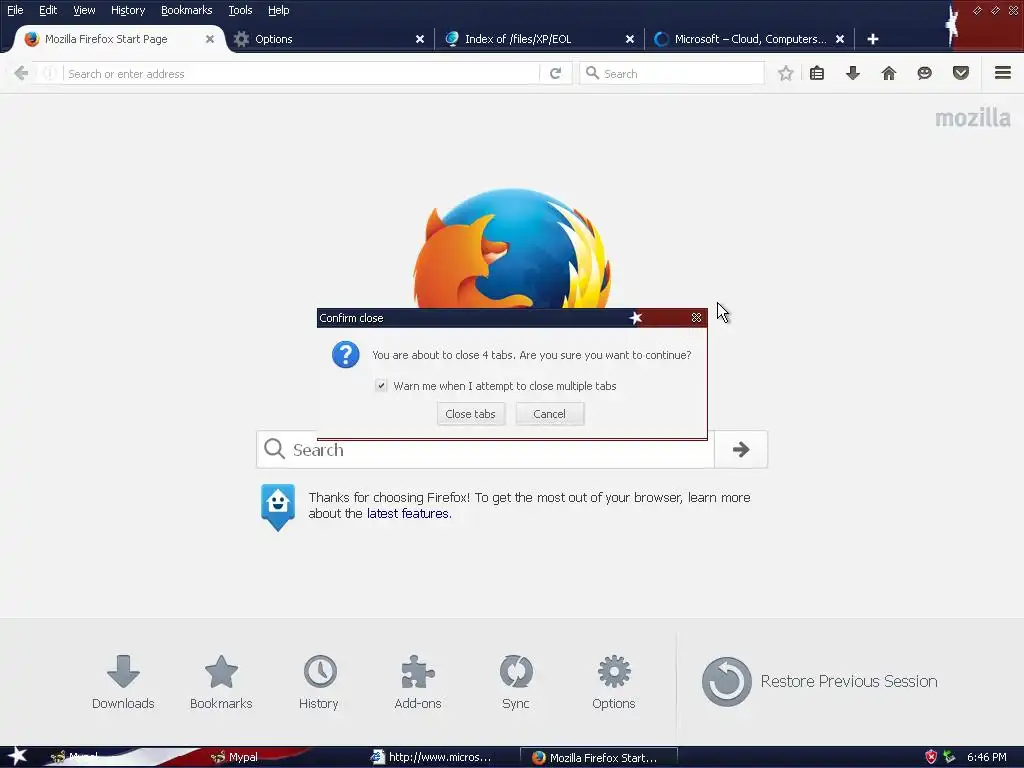This screenshot has height=768, width=1024.
Task: Focus the address bar field
Action: pos(300,74)
